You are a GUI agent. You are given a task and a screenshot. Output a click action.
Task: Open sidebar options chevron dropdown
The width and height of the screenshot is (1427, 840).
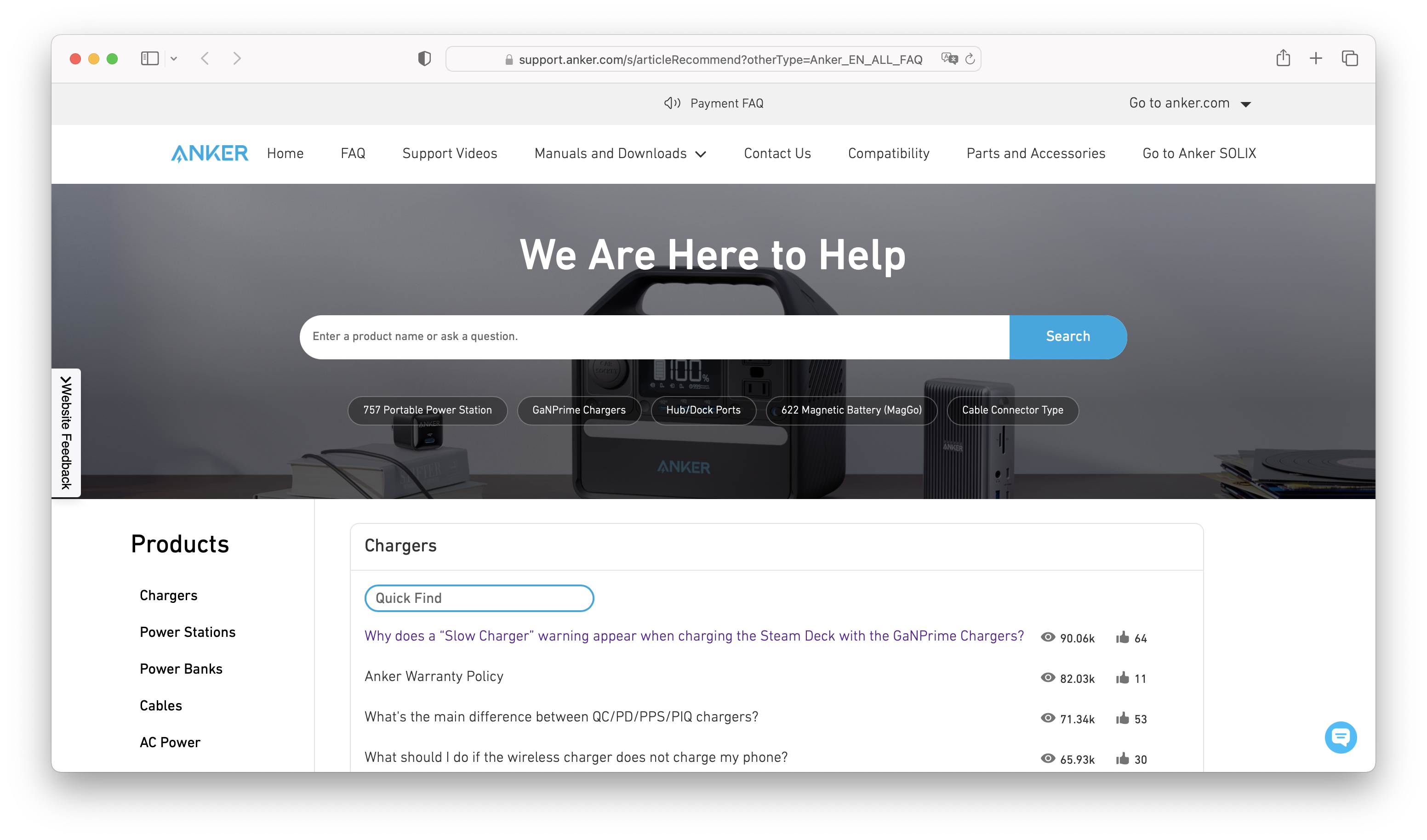[174, 58]
